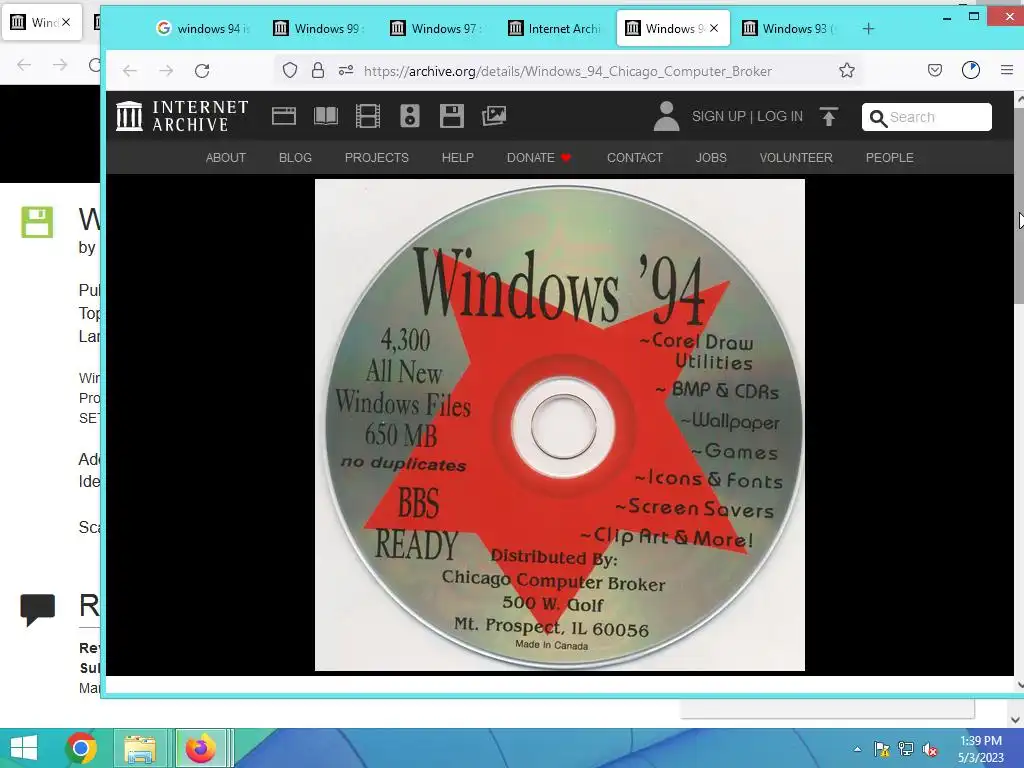The height and width of the screenshot is (768, 1024).
Task: Click the Upload arrow icon
Action: pos(829,116)
